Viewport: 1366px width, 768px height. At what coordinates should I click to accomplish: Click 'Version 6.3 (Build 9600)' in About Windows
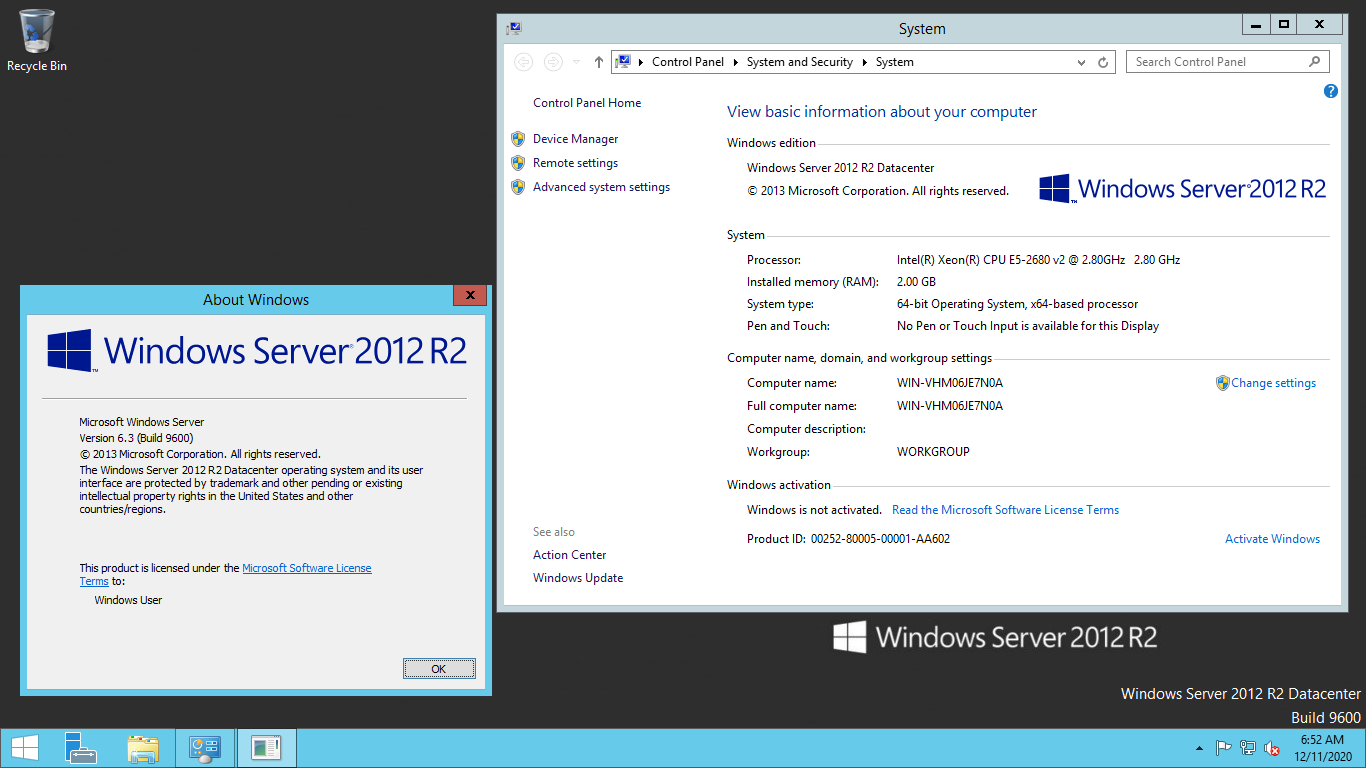coord(136,438)
